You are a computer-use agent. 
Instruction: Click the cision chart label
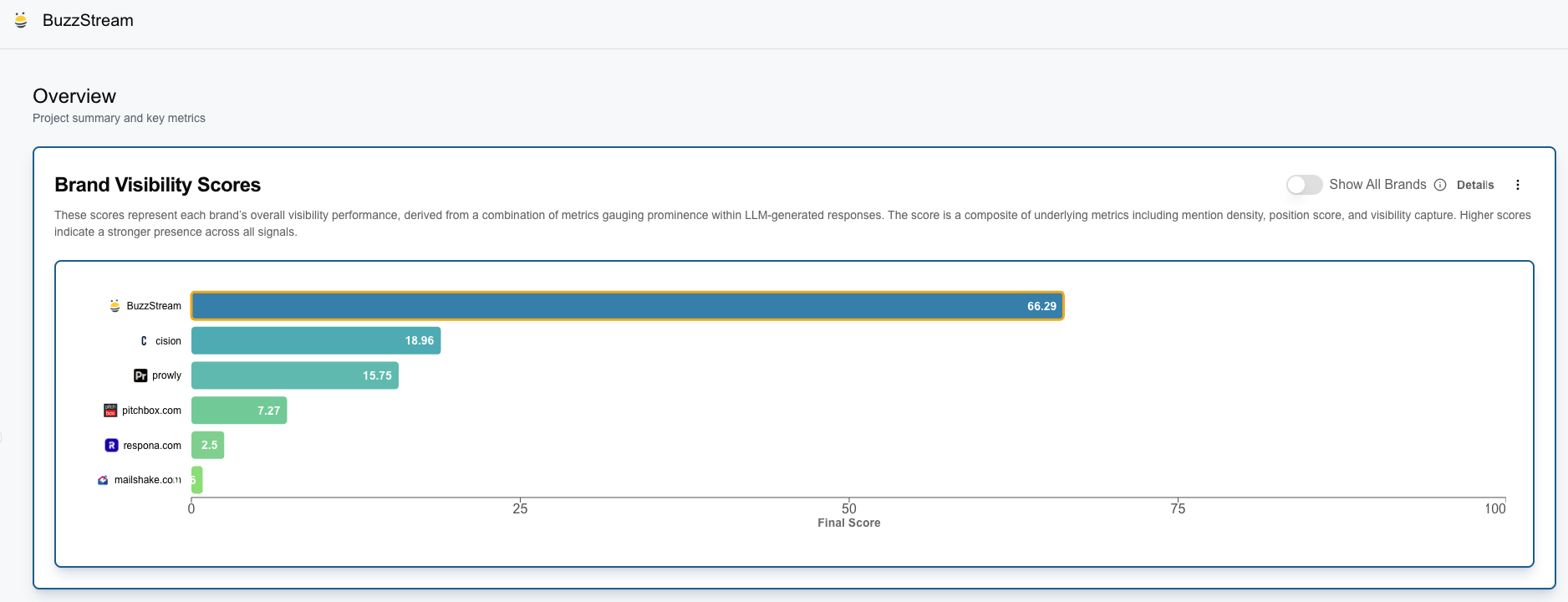(168, 341)
